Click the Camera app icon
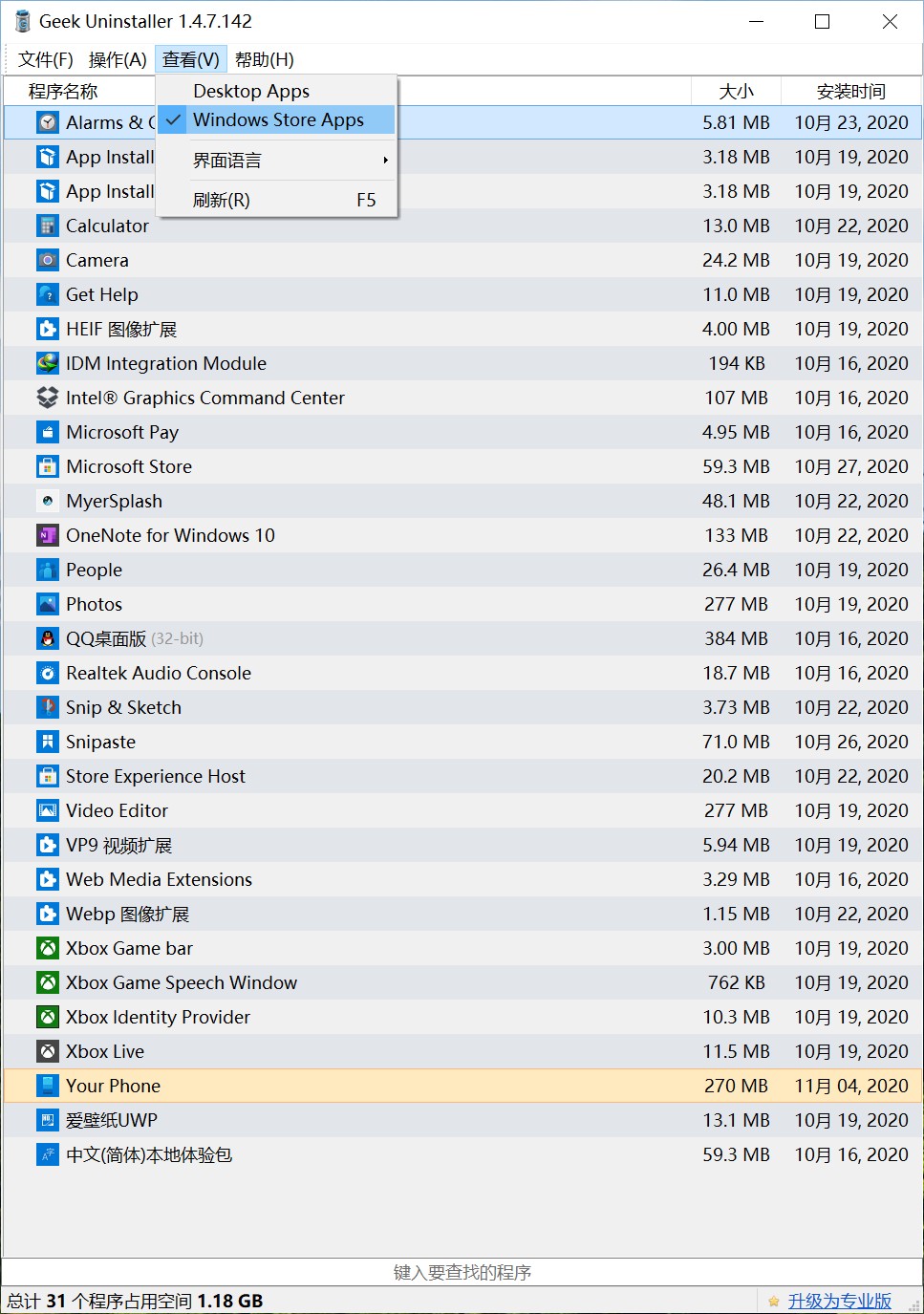The image size is (924, 1314). click(48, 260)
